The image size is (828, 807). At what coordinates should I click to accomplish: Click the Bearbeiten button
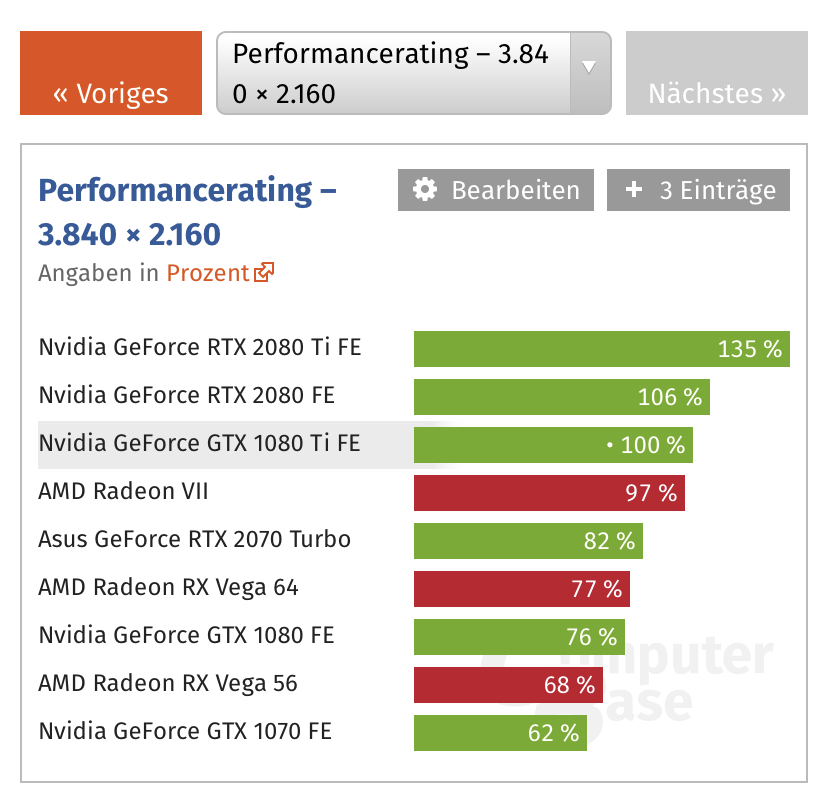(496, 190)
